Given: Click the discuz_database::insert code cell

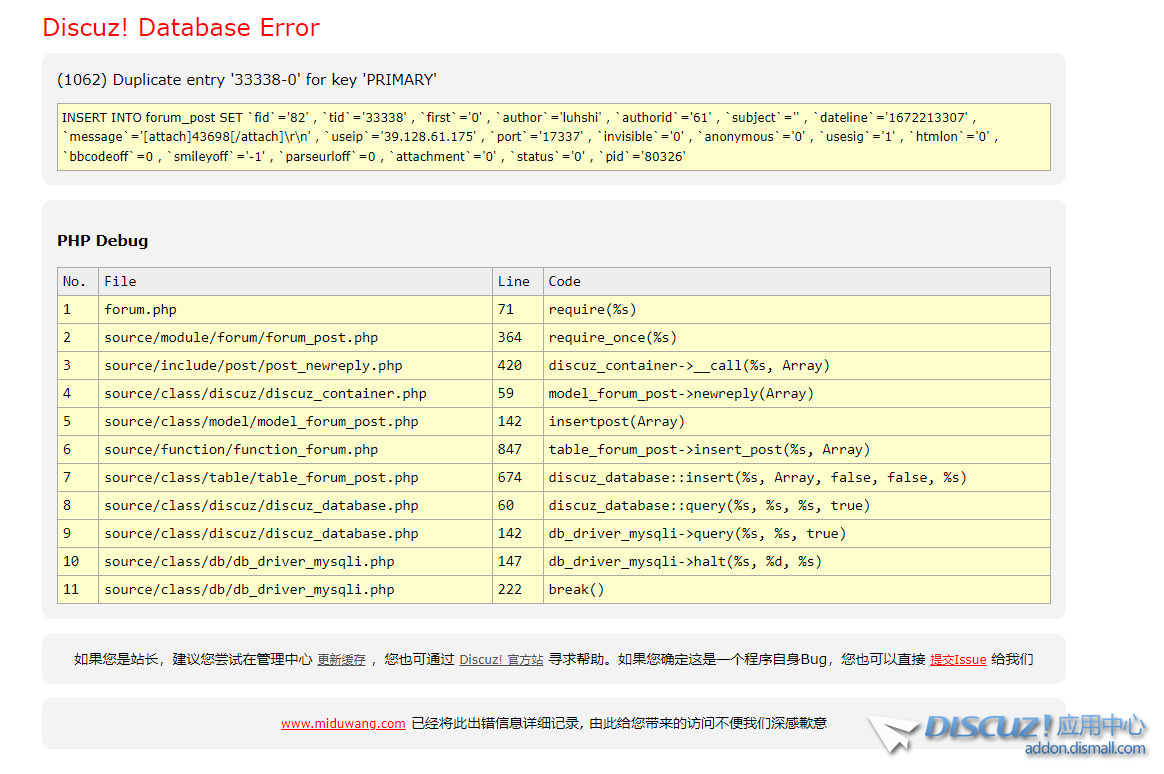Looking at the screenshot, I should pyautogui.click(x=797, y=478).
